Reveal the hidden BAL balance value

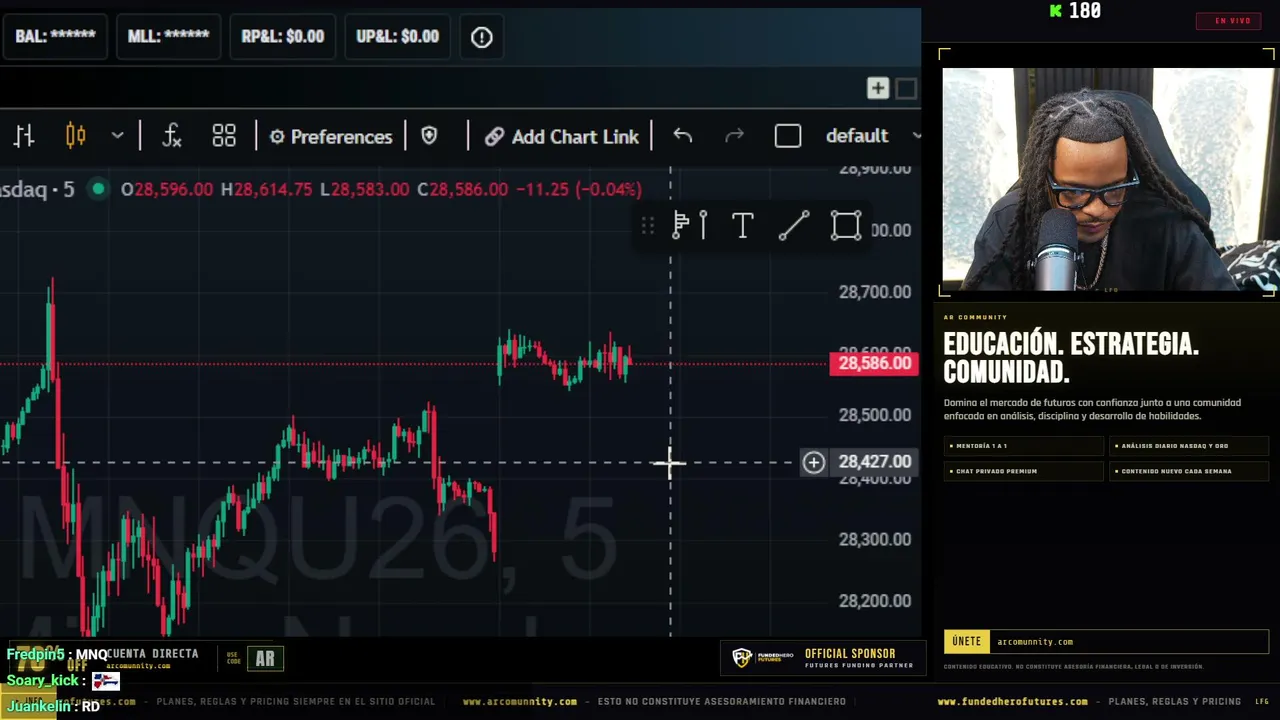56,37
